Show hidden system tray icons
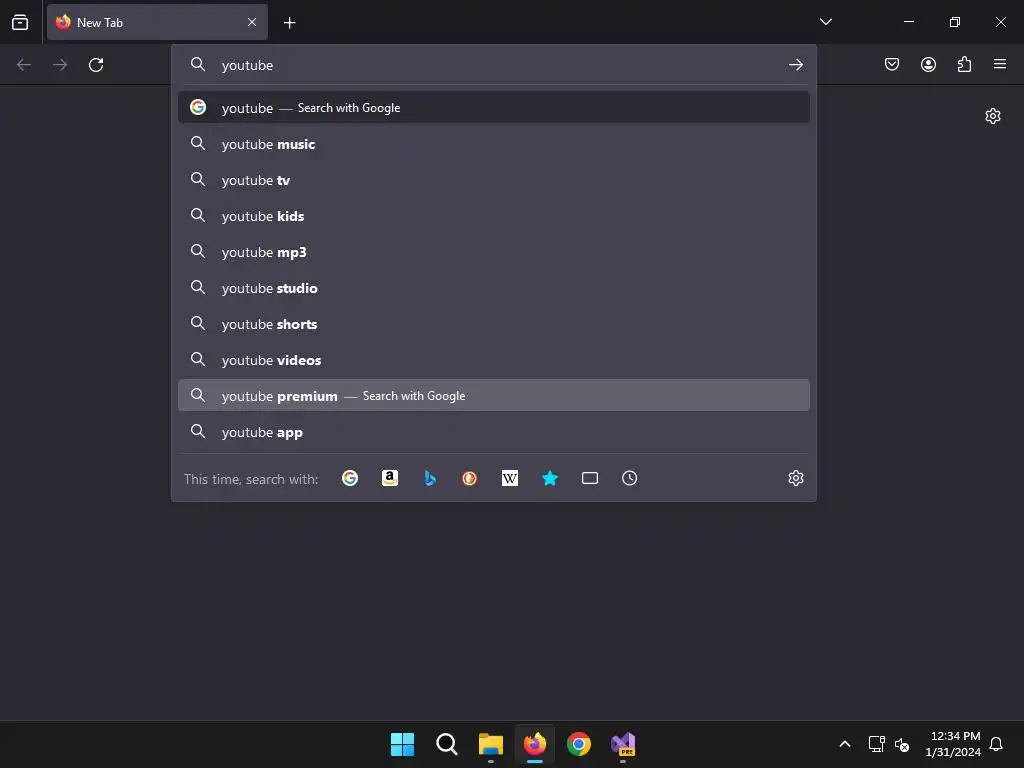This screenshot has width=1024, height=768. click(x=844, y=744)
